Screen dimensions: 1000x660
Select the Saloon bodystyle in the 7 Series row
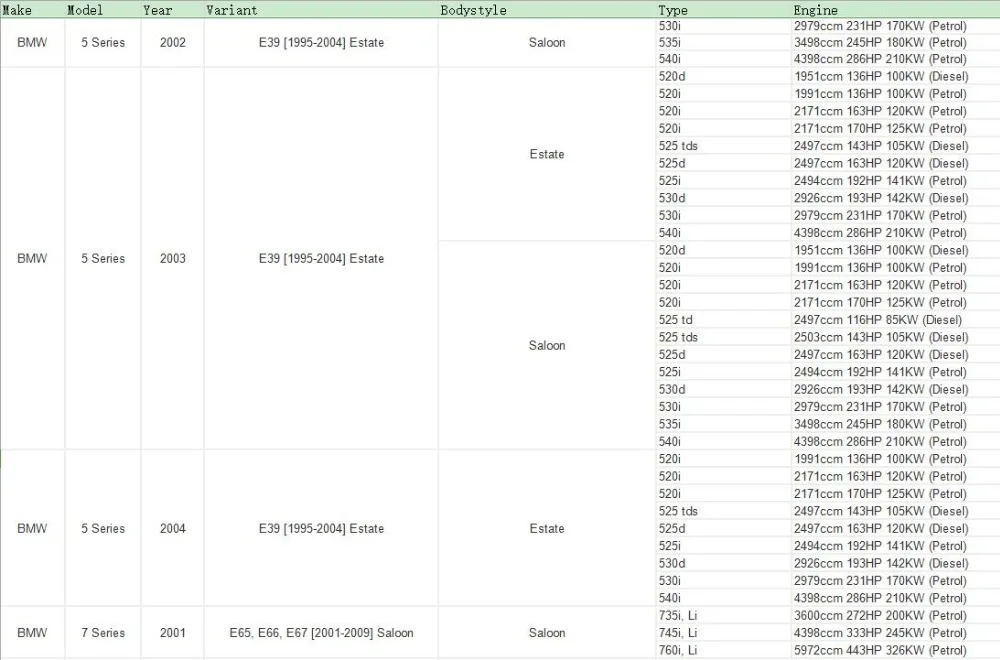point(547,633)
